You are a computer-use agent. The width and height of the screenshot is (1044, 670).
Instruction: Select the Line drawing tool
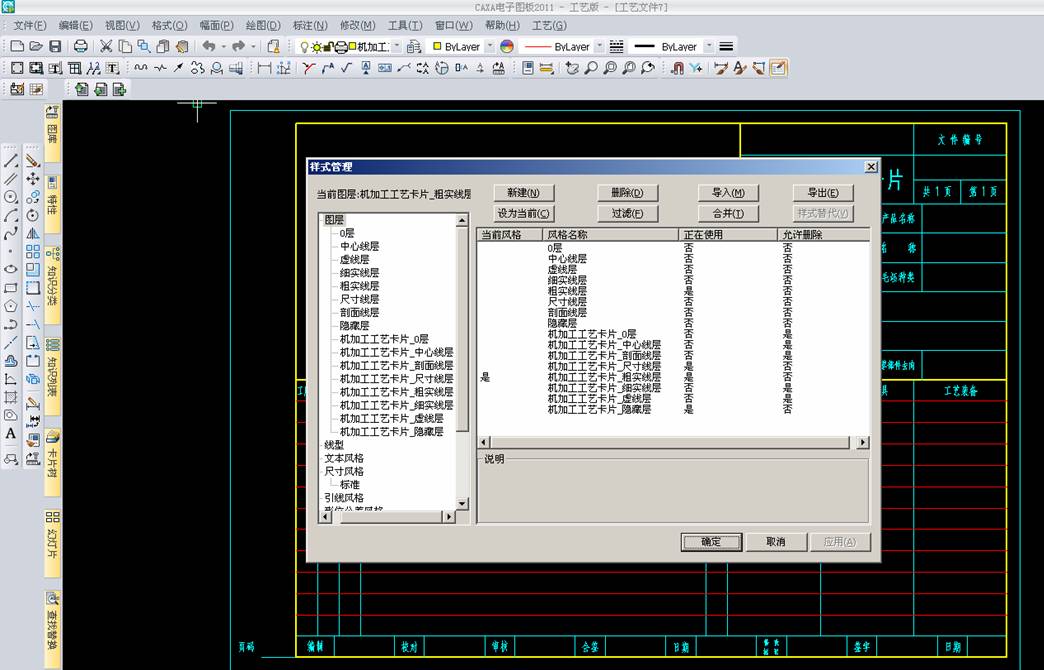[11, 161]
